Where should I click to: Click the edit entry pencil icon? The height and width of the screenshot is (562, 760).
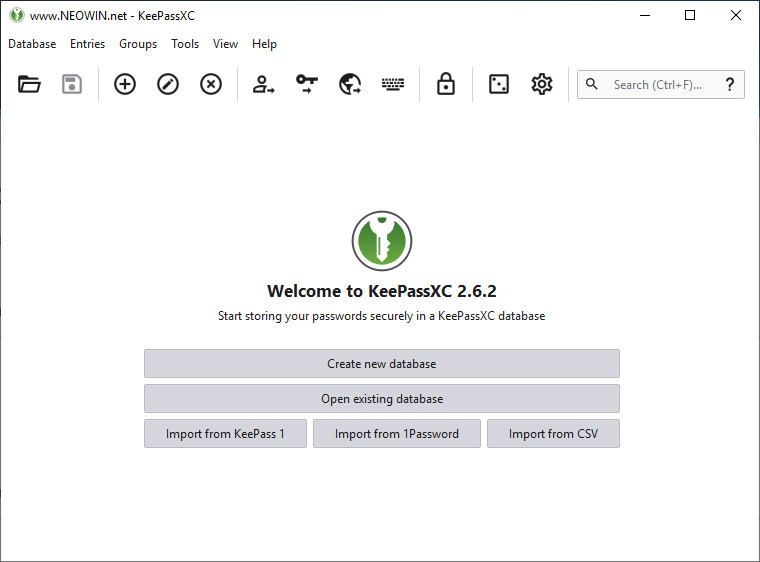tap(168, 85)
